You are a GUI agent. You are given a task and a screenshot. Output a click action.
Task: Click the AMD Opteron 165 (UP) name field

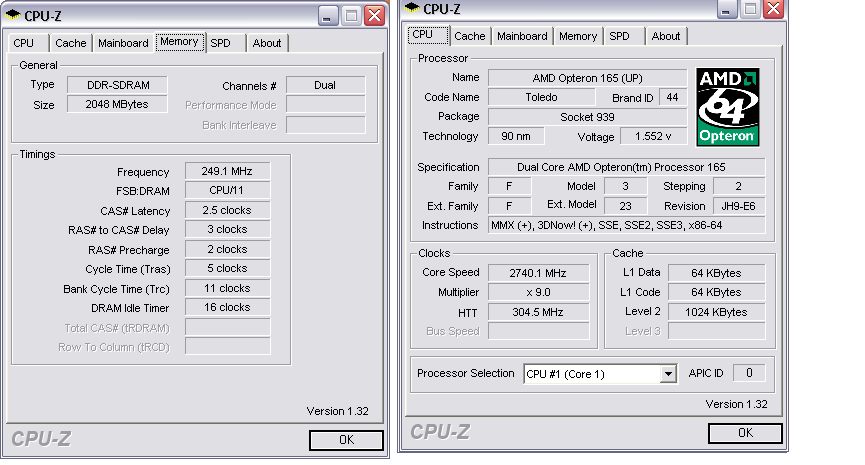click(588, 78)
